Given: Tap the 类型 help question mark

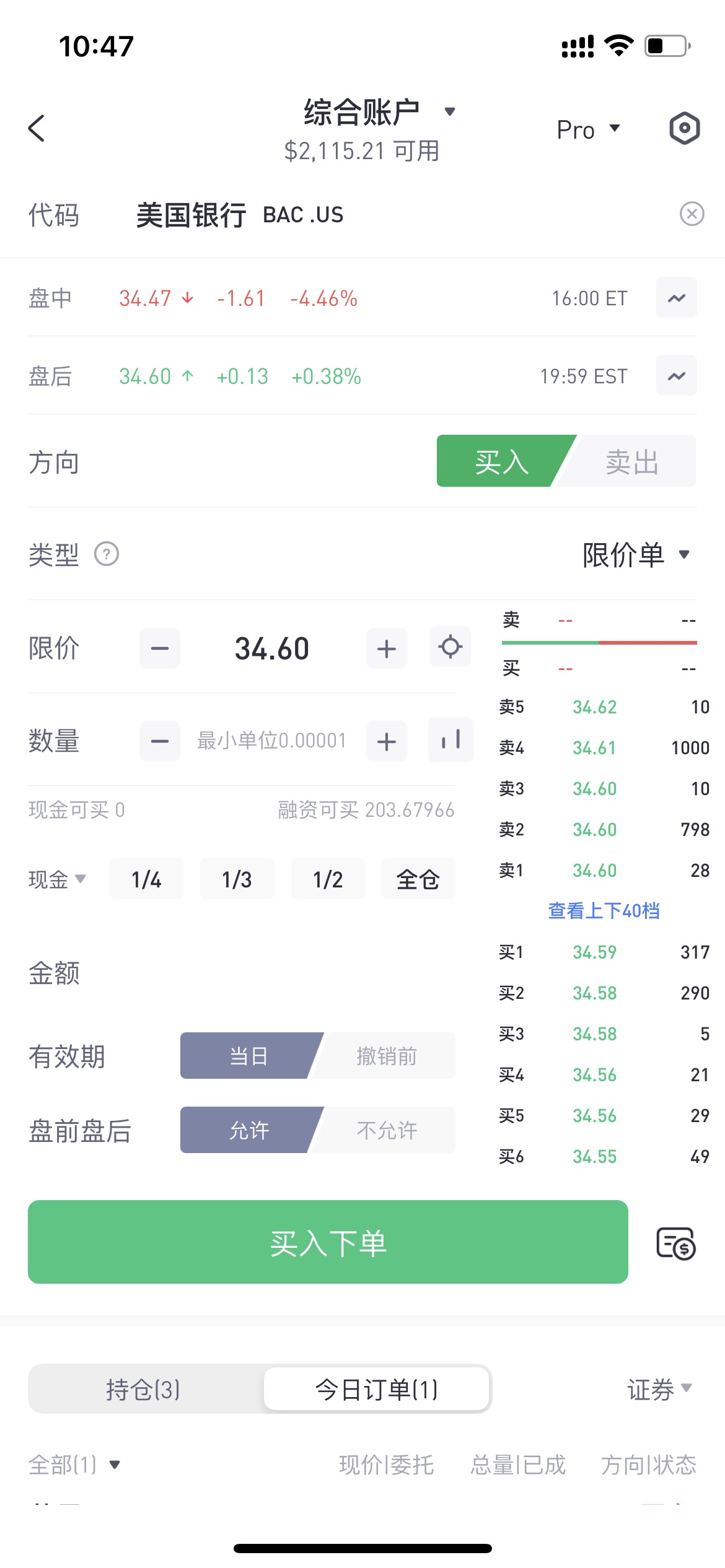Looking at the screenshot, I should tap(107, 554).
